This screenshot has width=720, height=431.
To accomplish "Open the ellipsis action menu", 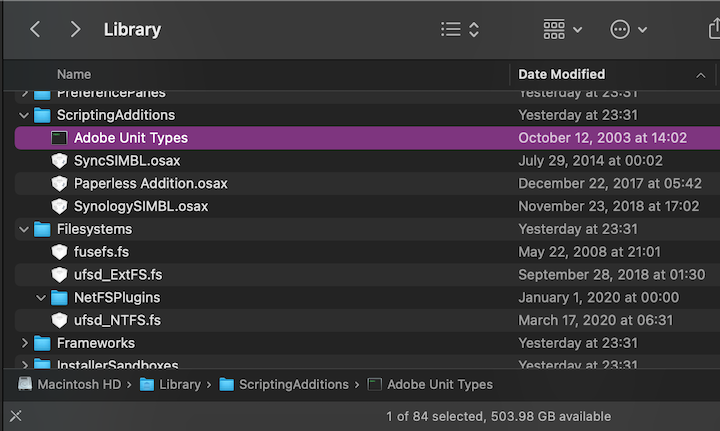I will [x=628, y=29].
